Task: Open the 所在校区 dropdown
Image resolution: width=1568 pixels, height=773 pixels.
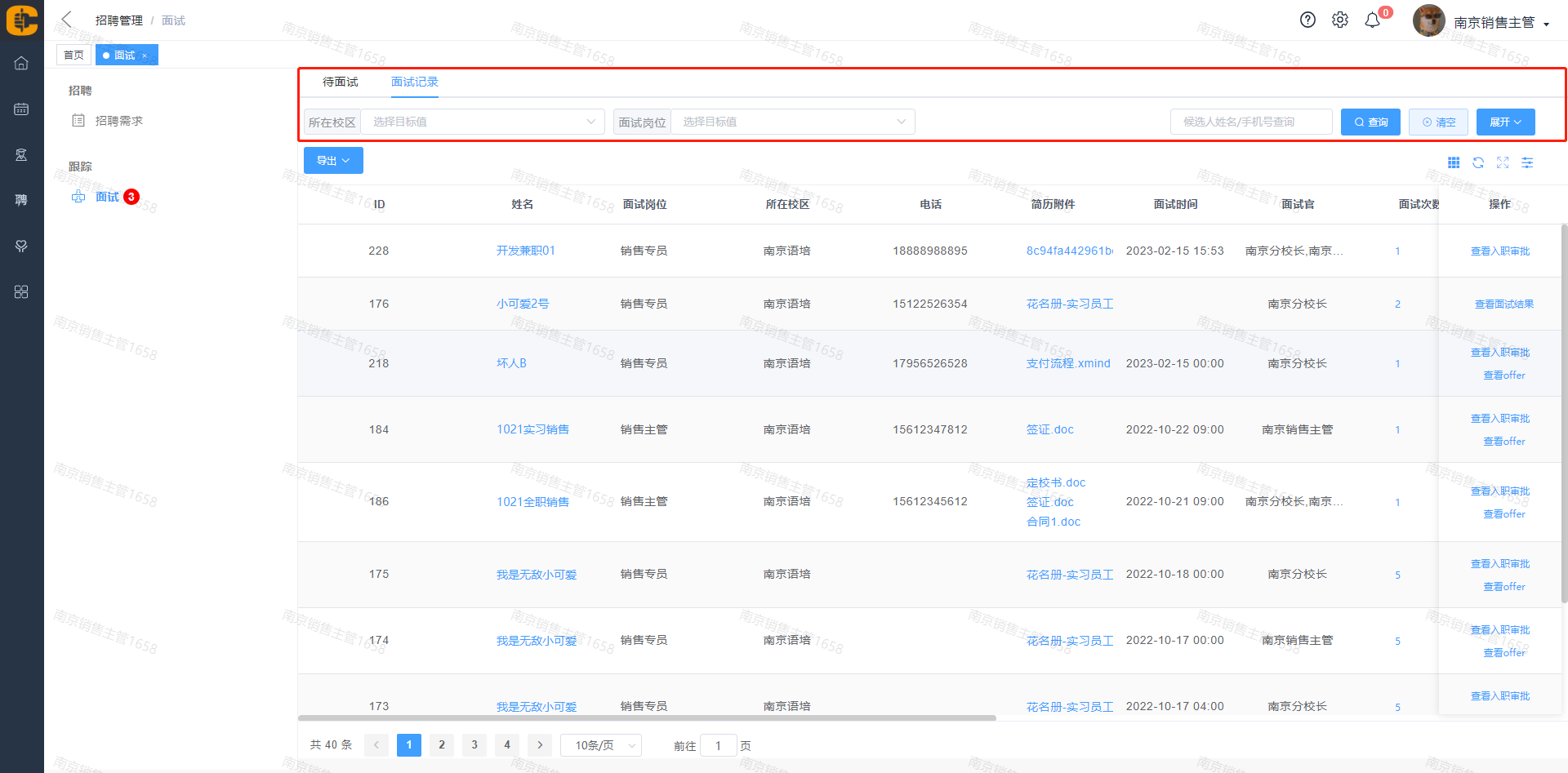Action: tap(482, 122)
